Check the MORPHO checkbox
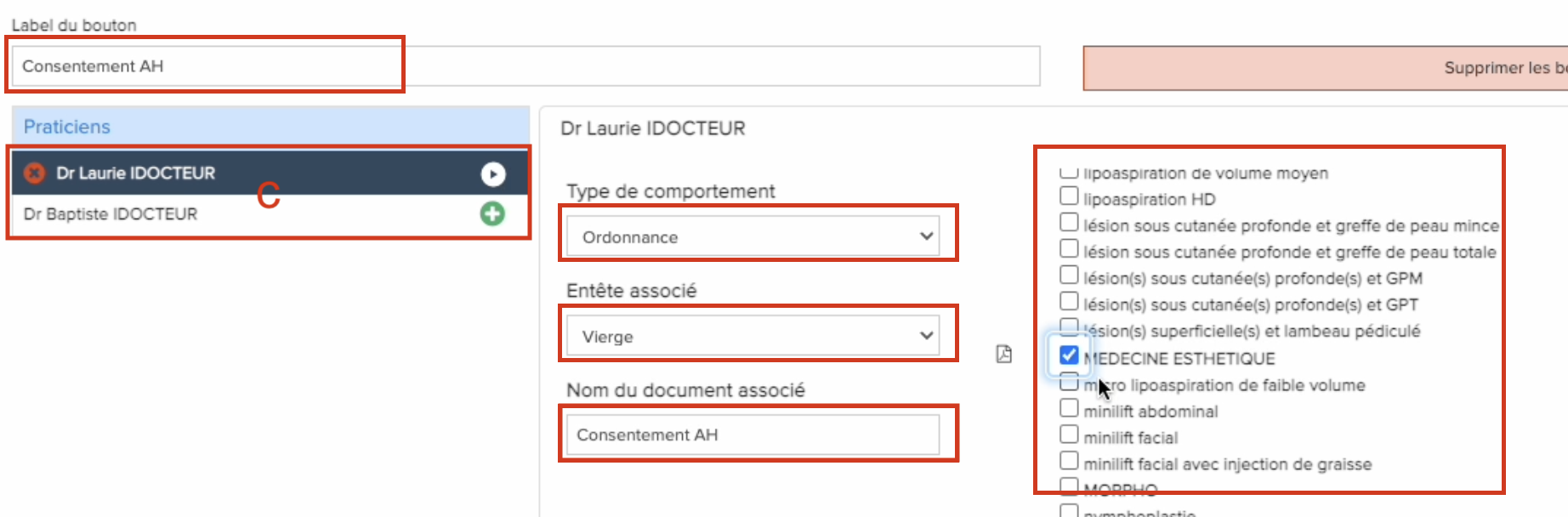The width and height of the screenshot is (1568, 517). click(1069, 487)
